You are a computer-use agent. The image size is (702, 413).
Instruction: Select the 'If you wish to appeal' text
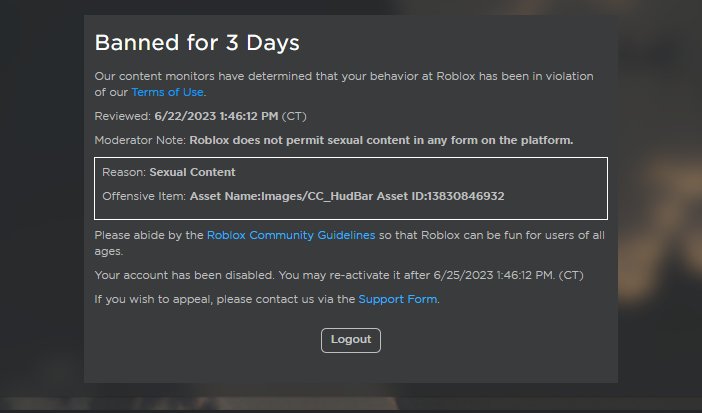tap(266, 299)
